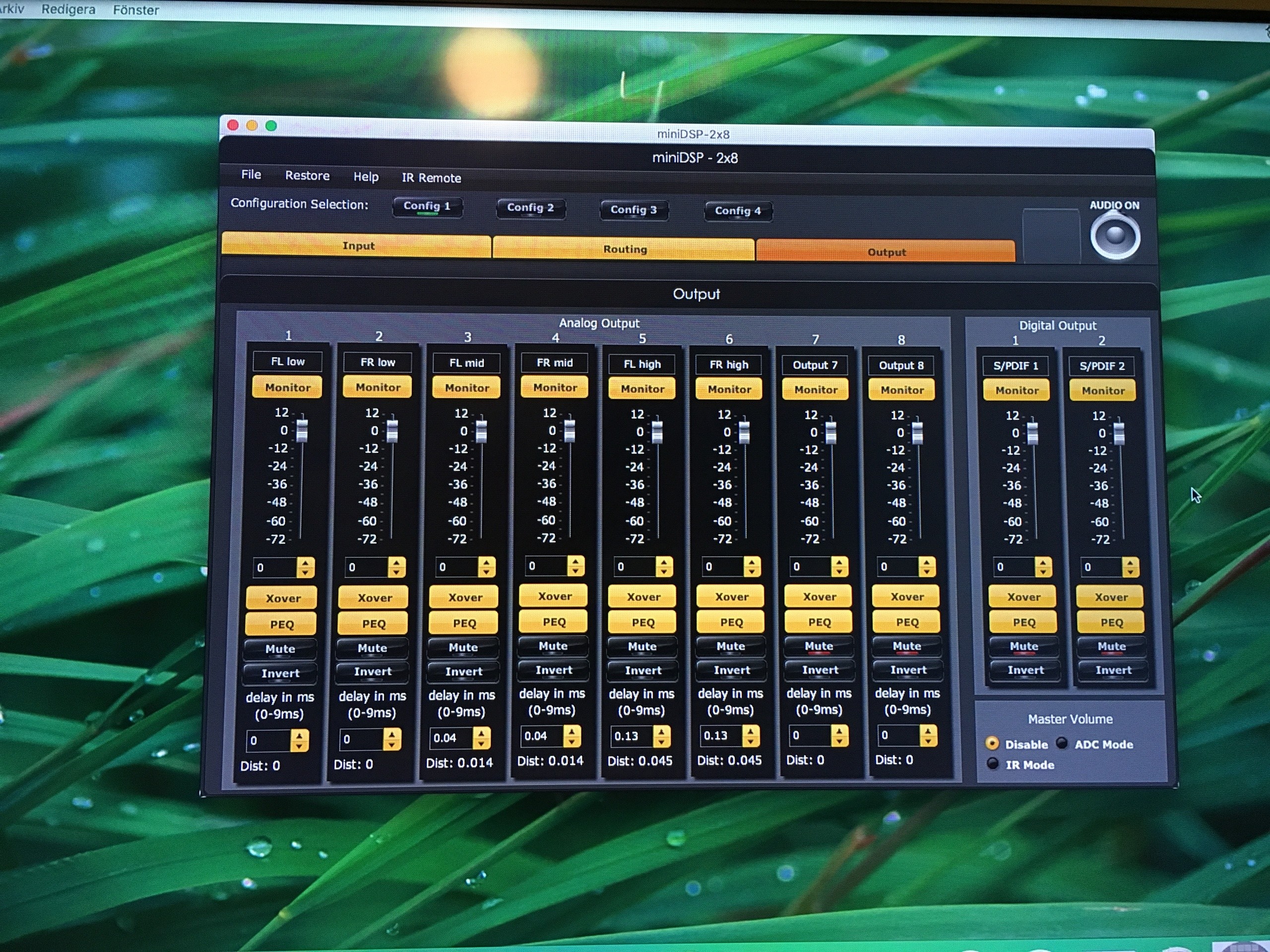Viewport: 1270px width, 952px height.
Task: Invert the FR mid output channel
Action: tap(554, 670)
